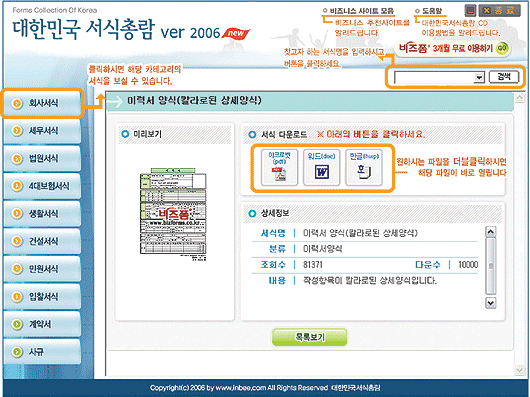Image resolution: width=530 pixels, height=397 pixels.
Task: Click the Hangul hwp download icon
Action: tap(364, 168)
